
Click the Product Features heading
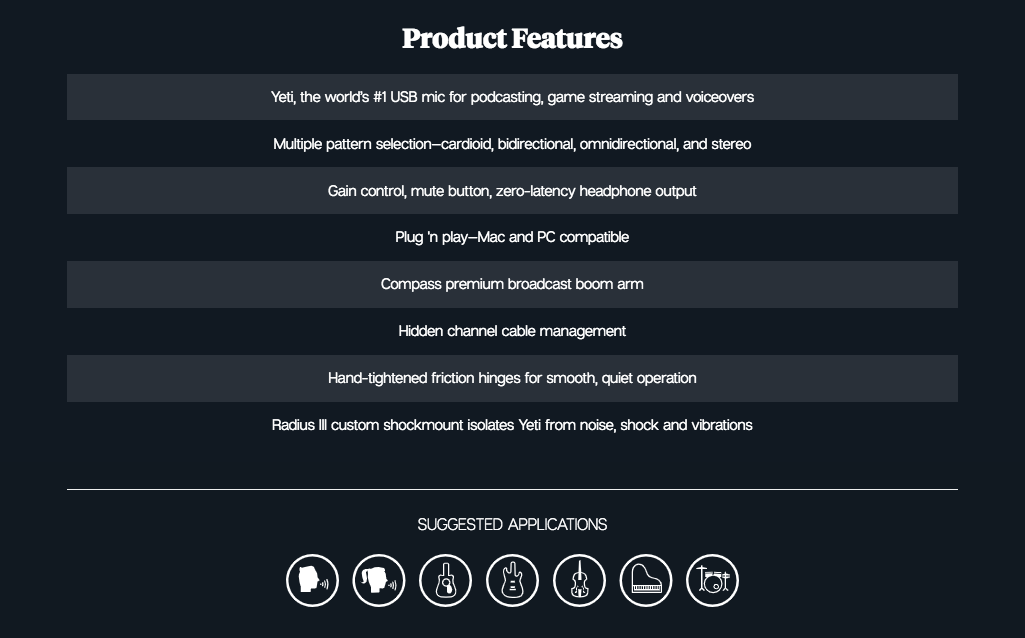tap(512, 38)
